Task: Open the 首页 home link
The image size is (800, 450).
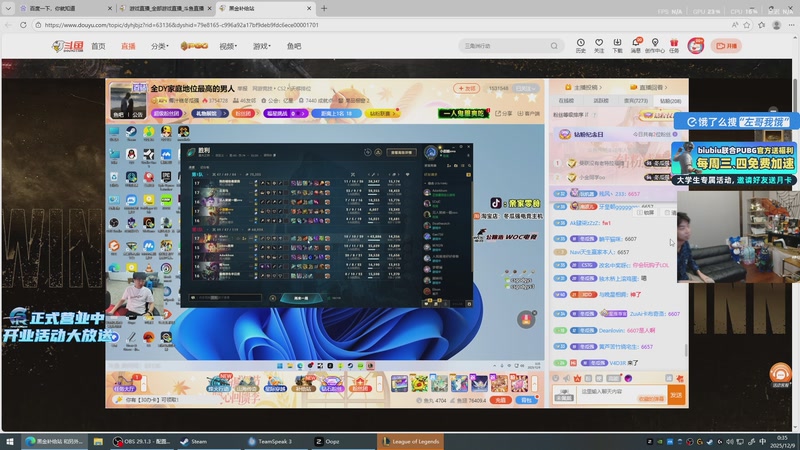Action: pyautogui.click(x=98, y=46)
